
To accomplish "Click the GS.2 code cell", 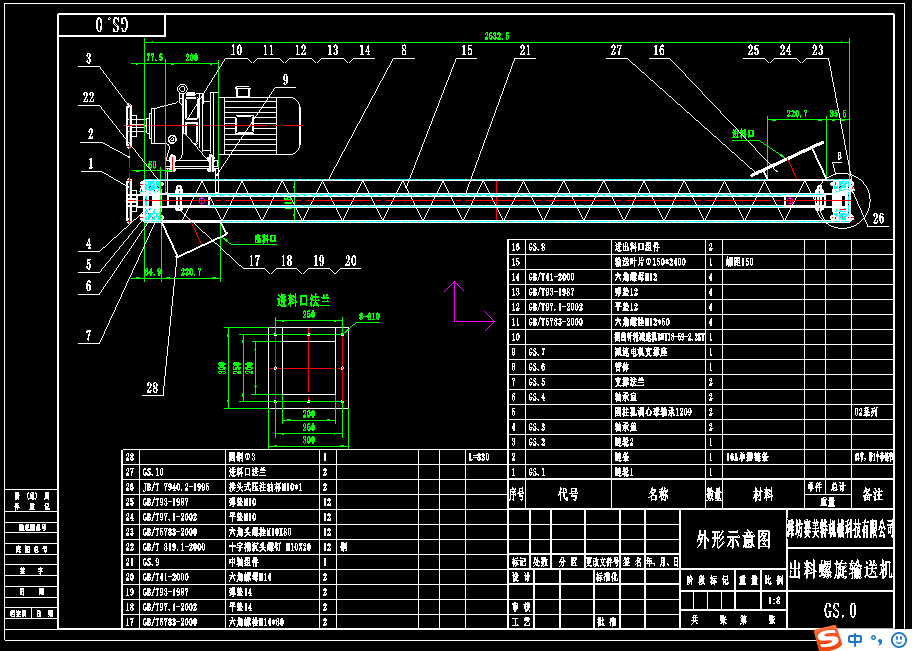I will tap(537, 442).
